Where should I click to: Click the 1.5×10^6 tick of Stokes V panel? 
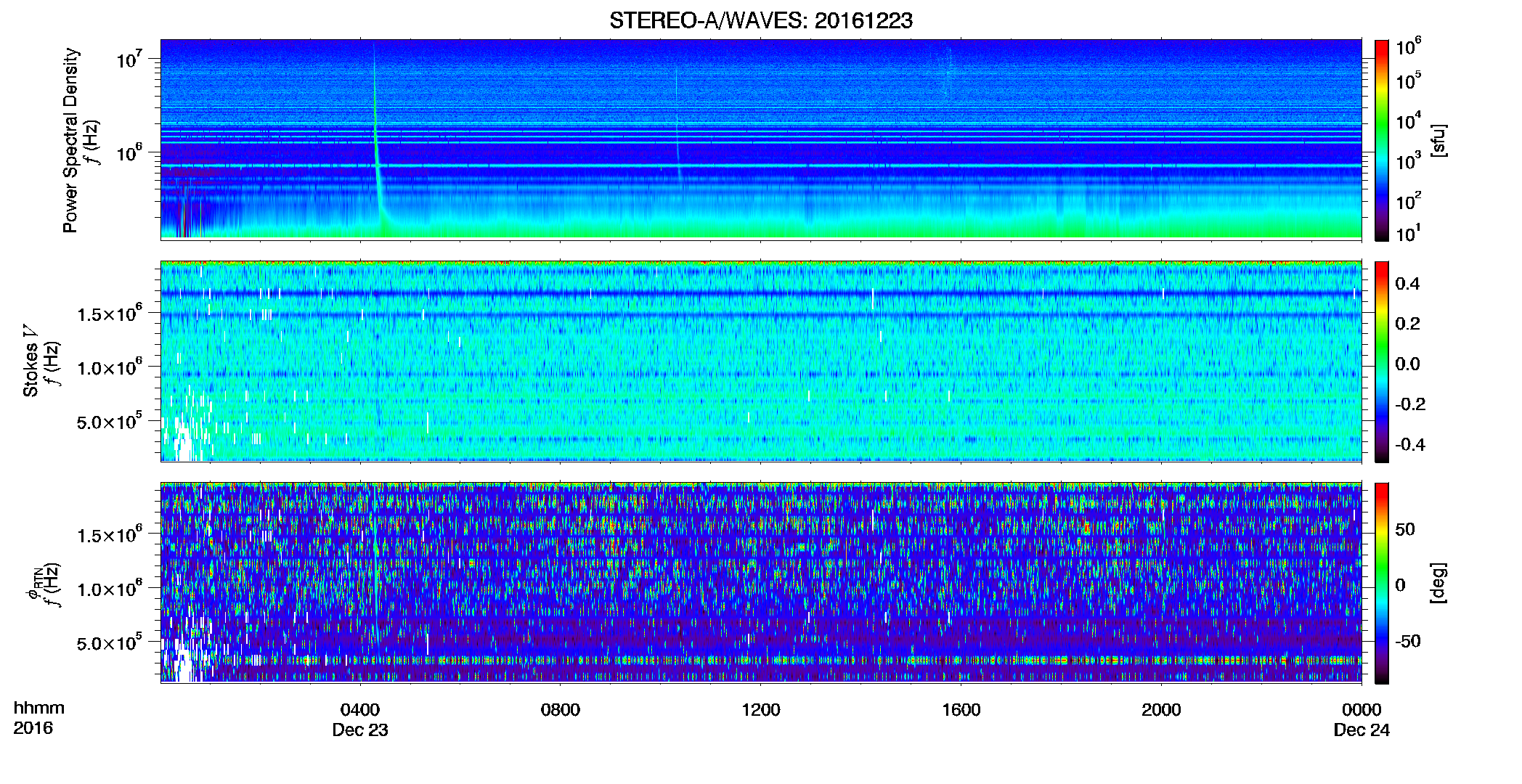[x=110, y=313]
